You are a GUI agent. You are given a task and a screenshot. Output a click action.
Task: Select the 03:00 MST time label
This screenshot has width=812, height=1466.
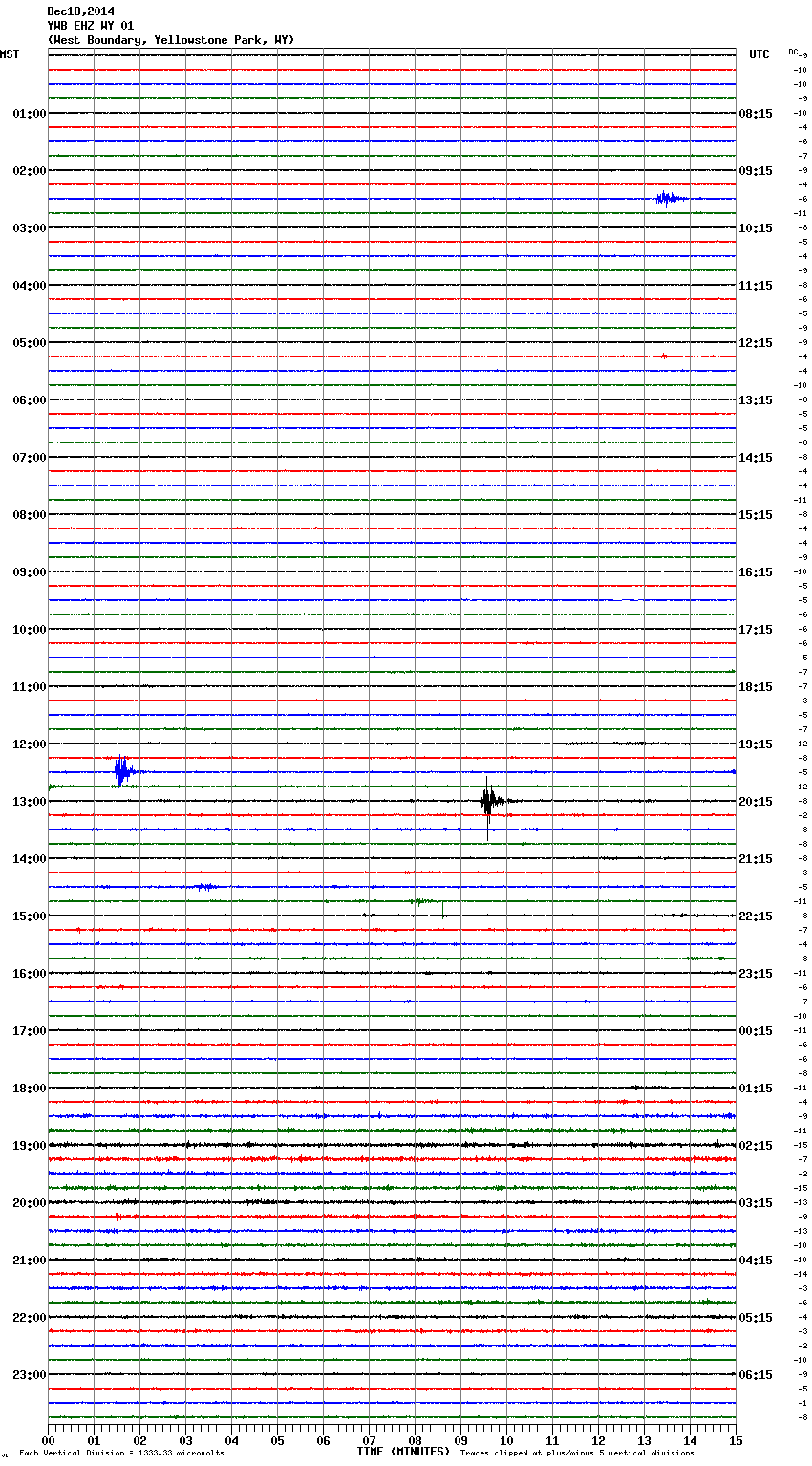(29, 228)
